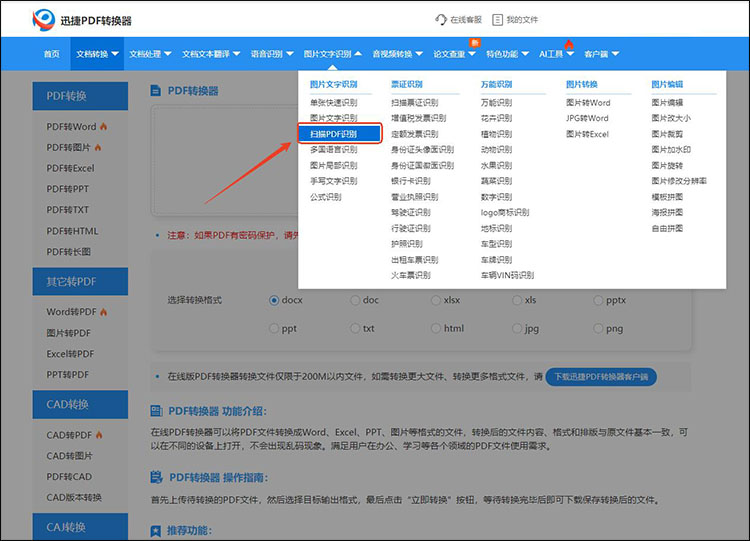
Task: Go to the 首页 nav item
Action: coord(52,54)
